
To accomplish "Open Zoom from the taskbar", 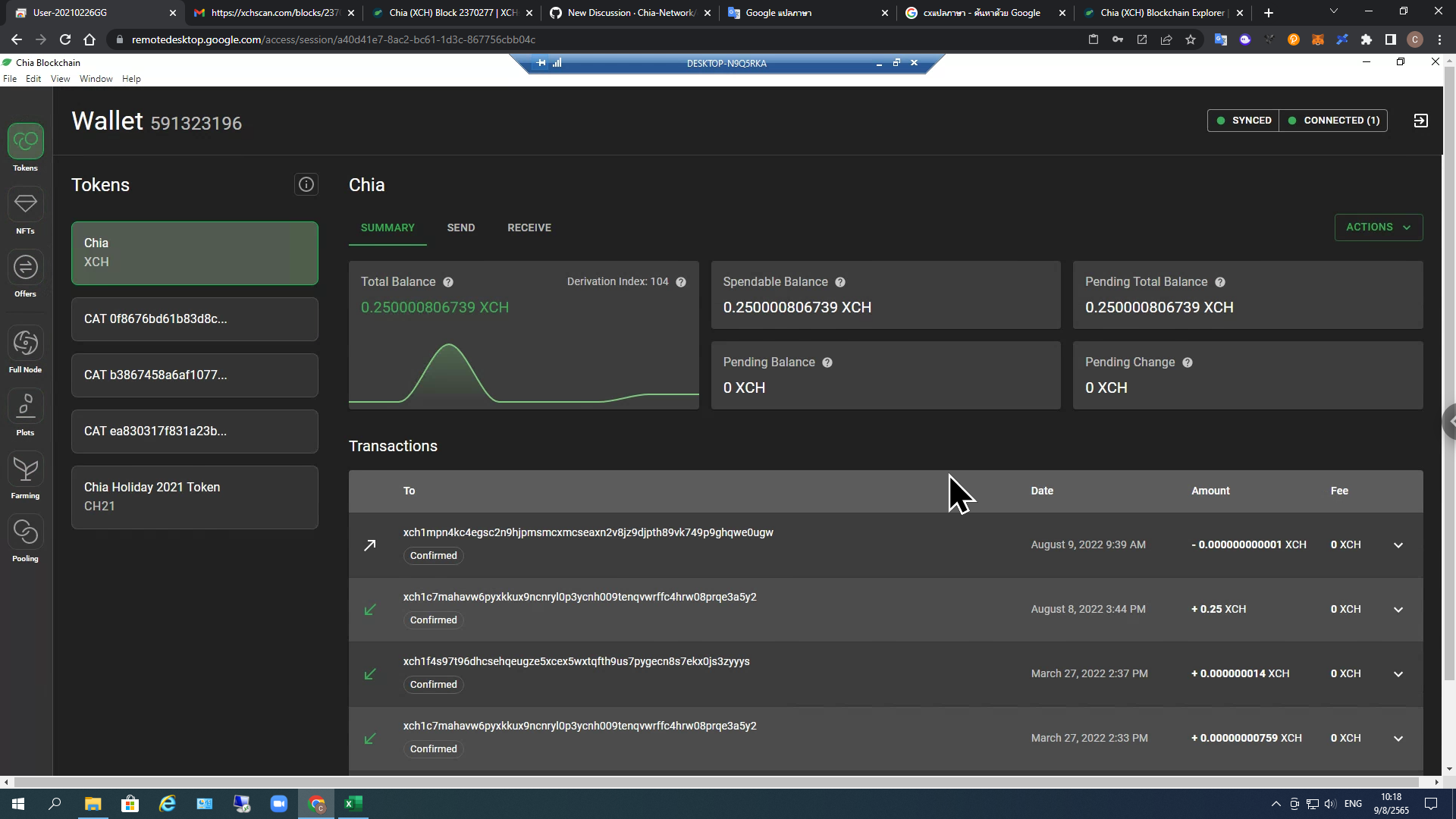I will tap(279, 804).
